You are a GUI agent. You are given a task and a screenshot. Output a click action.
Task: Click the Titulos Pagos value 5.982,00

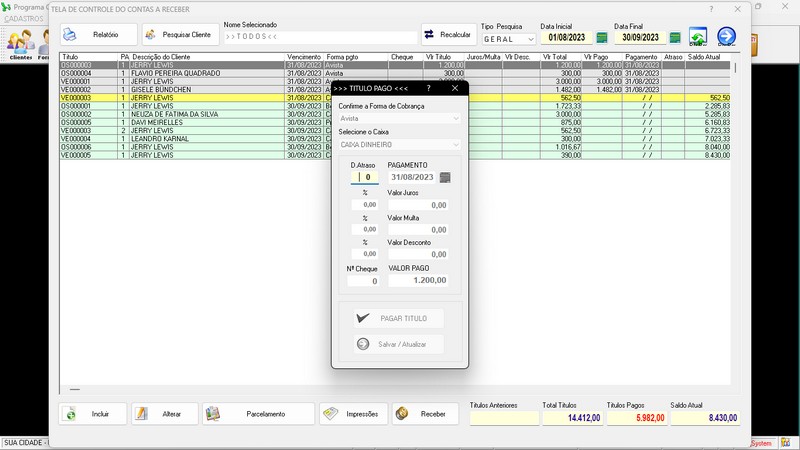(x=637, y=418)
